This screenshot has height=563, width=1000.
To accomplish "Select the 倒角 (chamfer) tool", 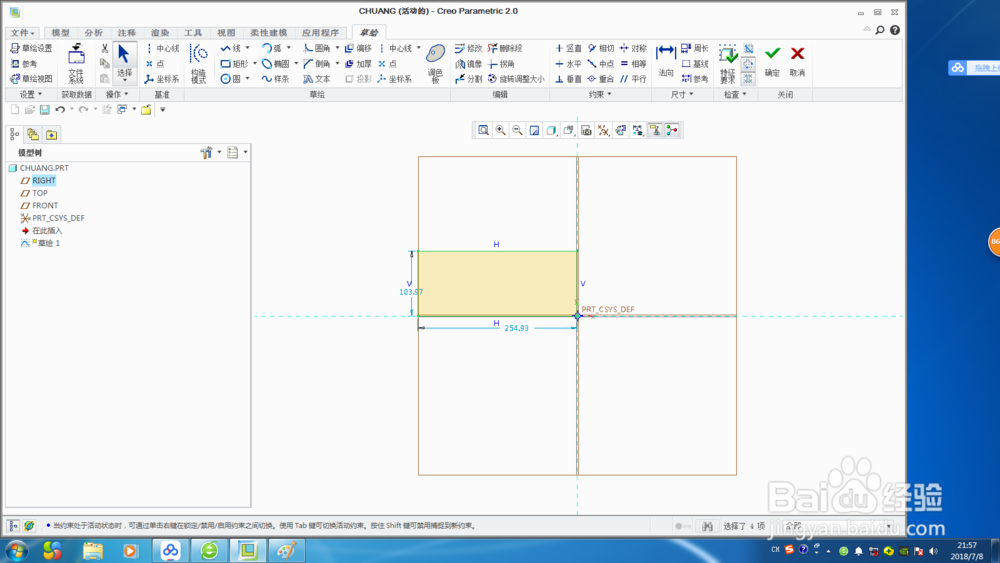I will [317, 64].
